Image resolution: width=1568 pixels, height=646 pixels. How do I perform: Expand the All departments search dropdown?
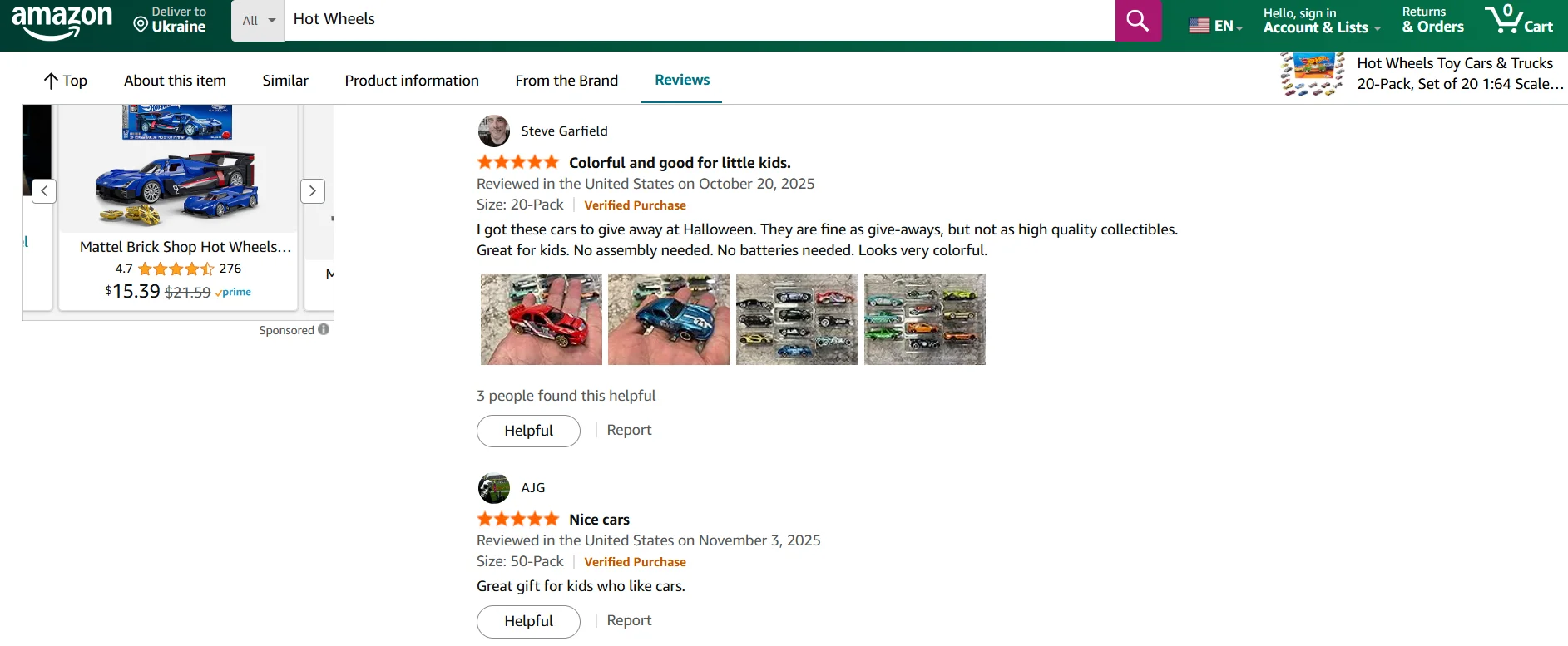258,20
